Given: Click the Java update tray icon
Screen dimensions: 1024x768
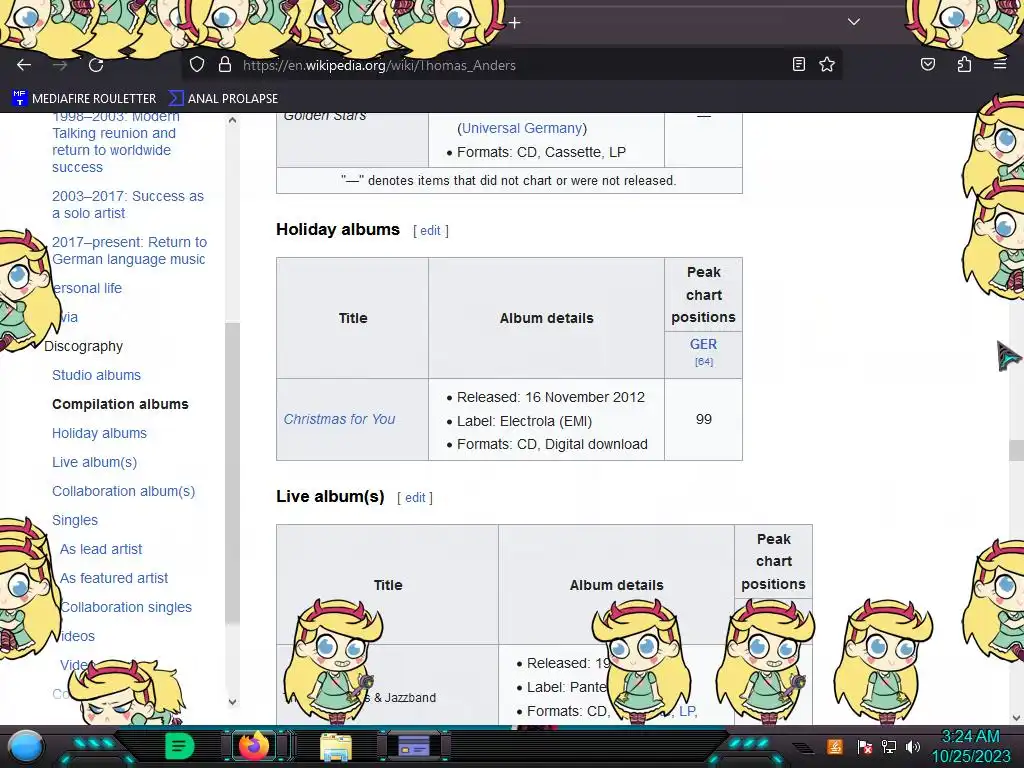Looking at the screenshot, I should tap(835, 746).
